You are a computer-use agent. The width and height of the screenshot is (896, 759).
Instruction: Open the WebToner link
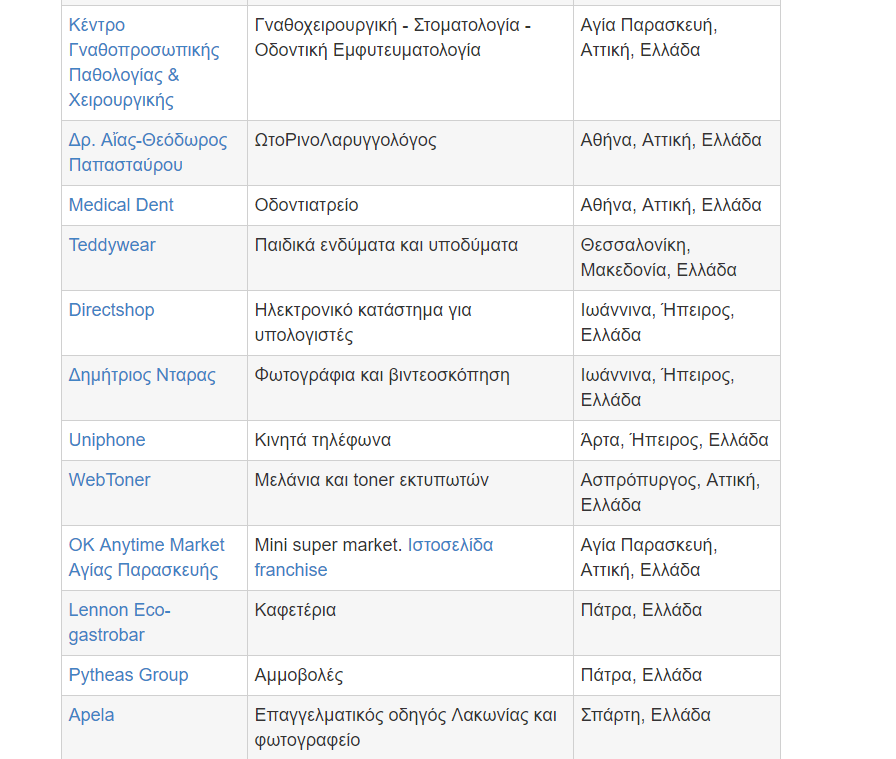(109, 480)
